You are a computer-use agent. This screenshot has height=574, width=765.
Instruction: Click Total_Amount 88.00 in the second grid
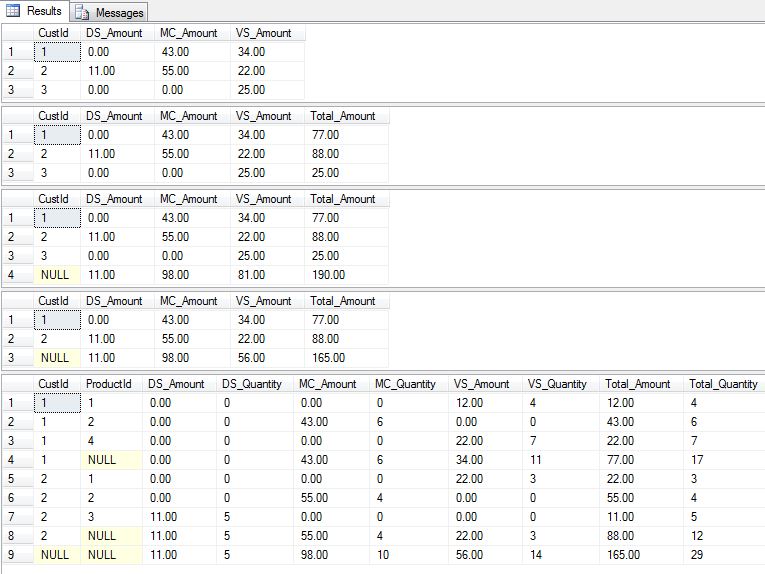[346, 154]
